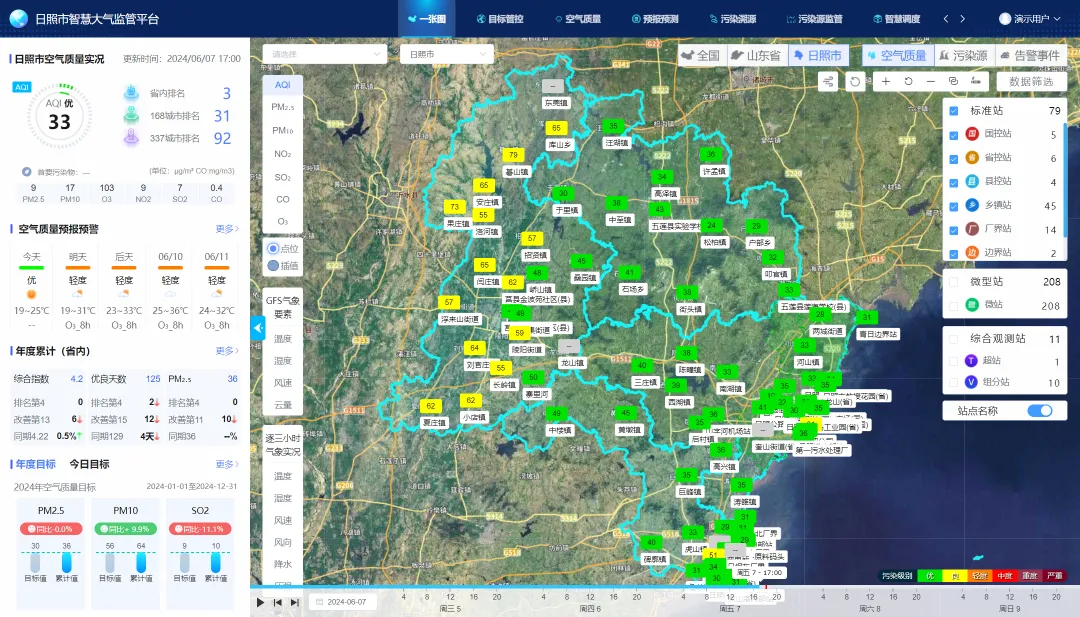The height and width of the screenshot is (617, 1080).
Task: Skip to the next timeline frame
Action: 294,602
